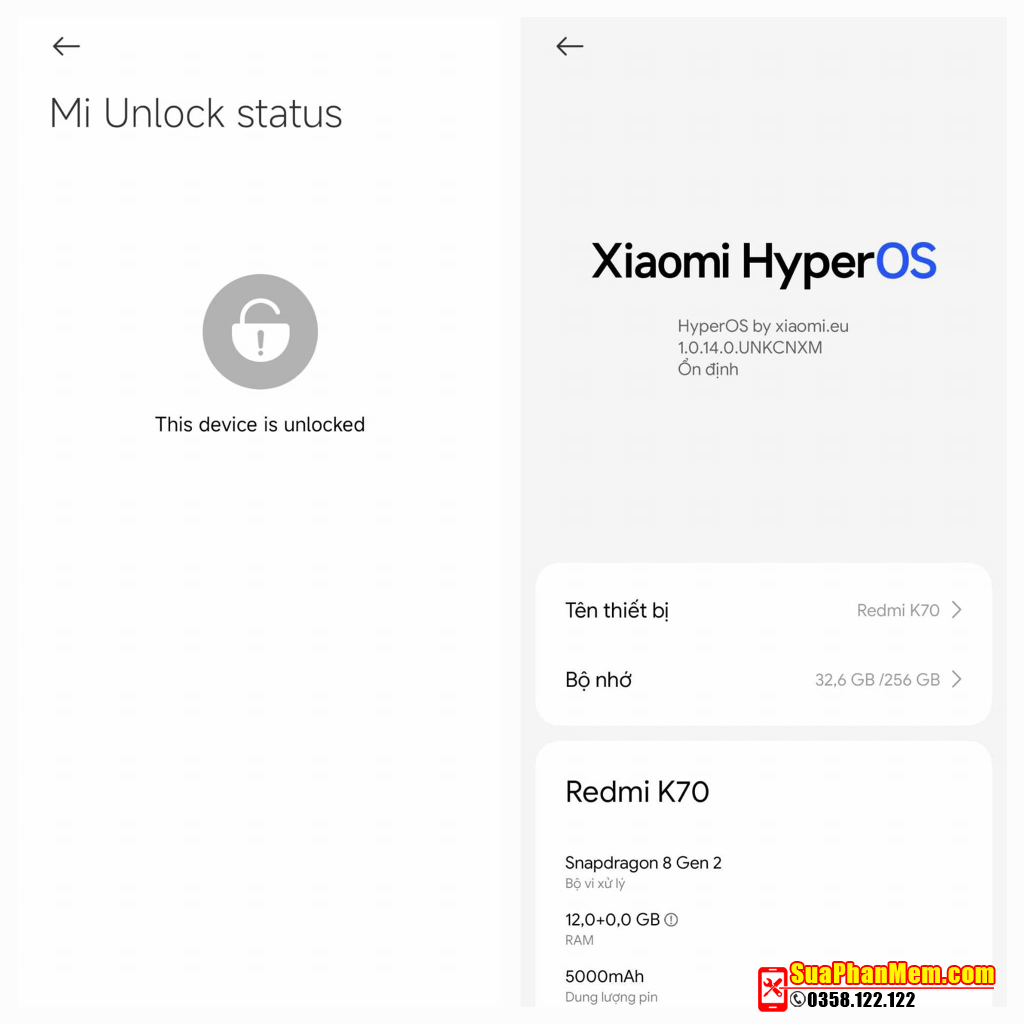
Task: Go back from Mi Unlock status page
Action: click(67, 46)
